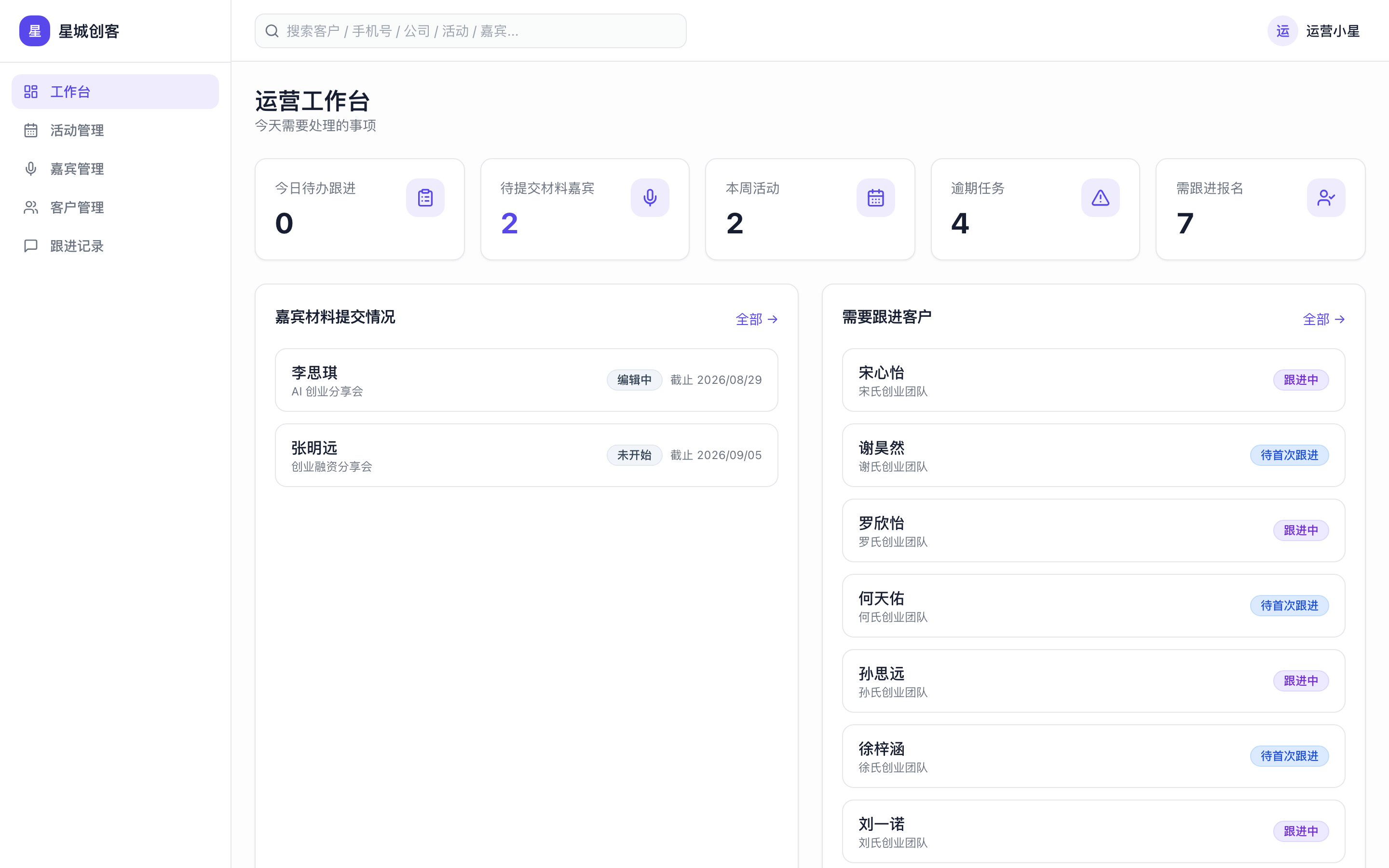Open the 李思琪 guest material row
This screenshot has width=1389, height=868.
526,380
